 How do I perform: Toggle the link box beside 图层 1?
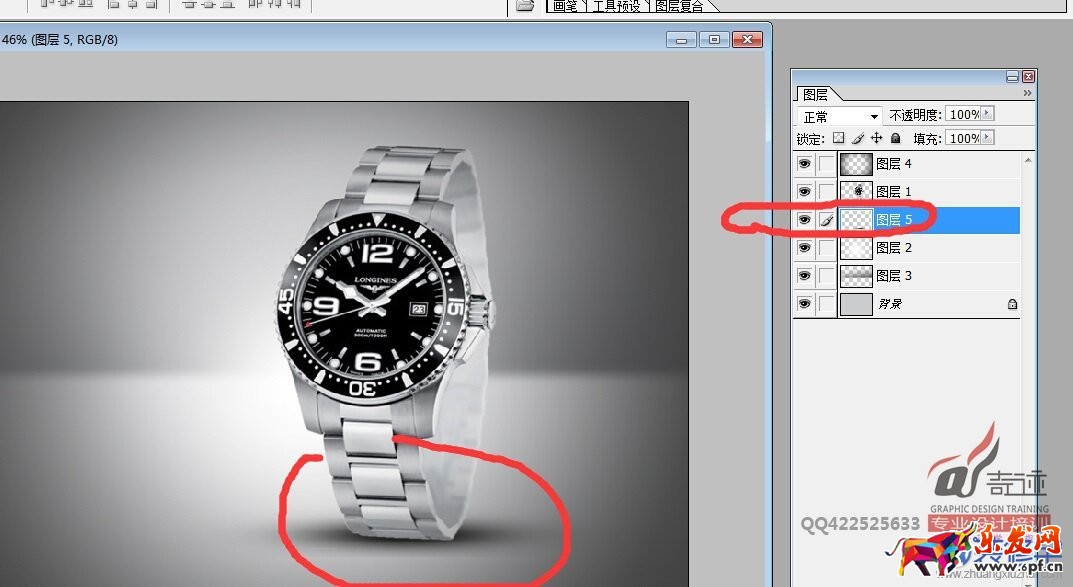point(826,192)
